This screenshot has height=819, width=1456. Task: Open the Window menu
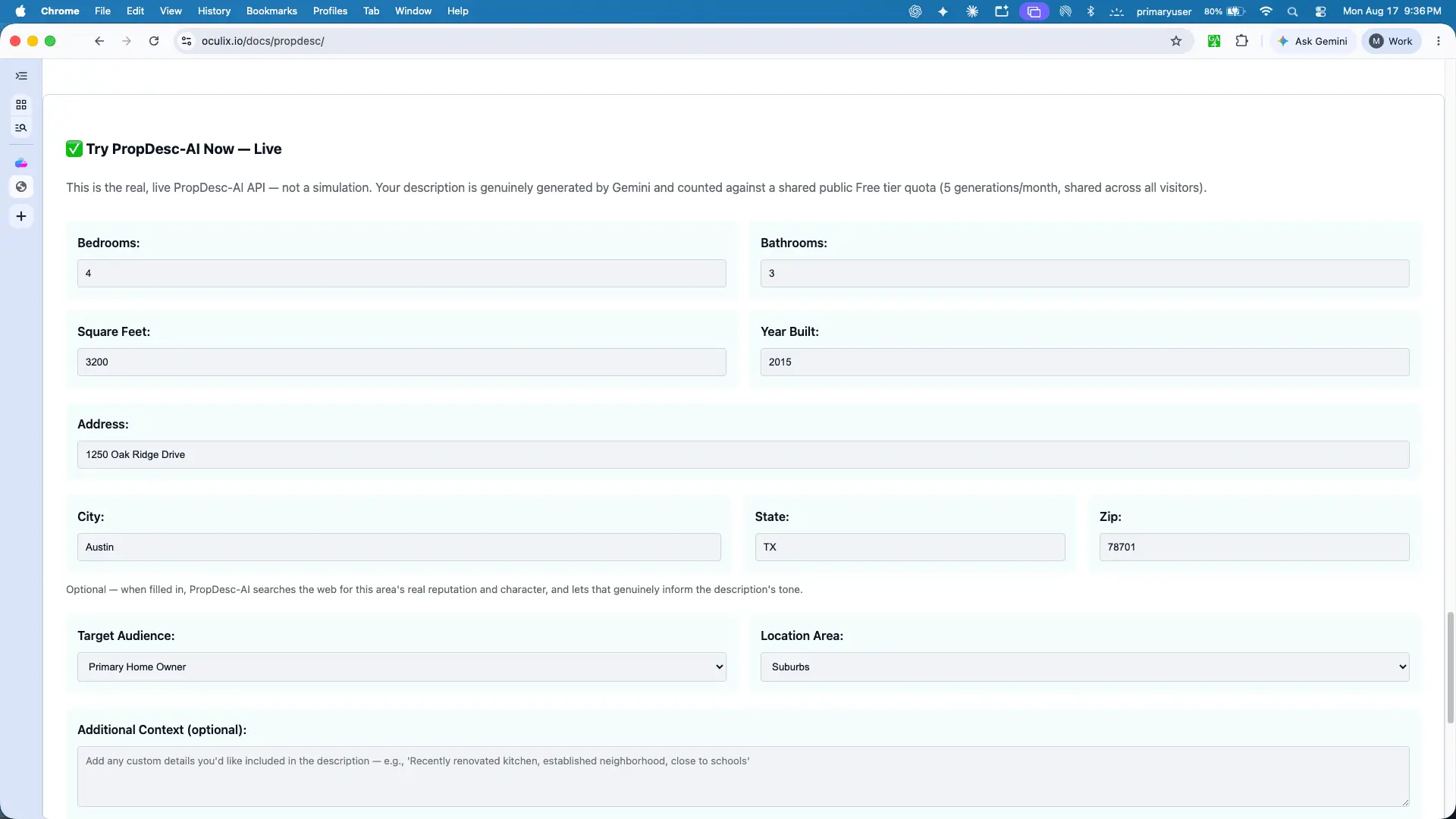[x=413, y=11]
